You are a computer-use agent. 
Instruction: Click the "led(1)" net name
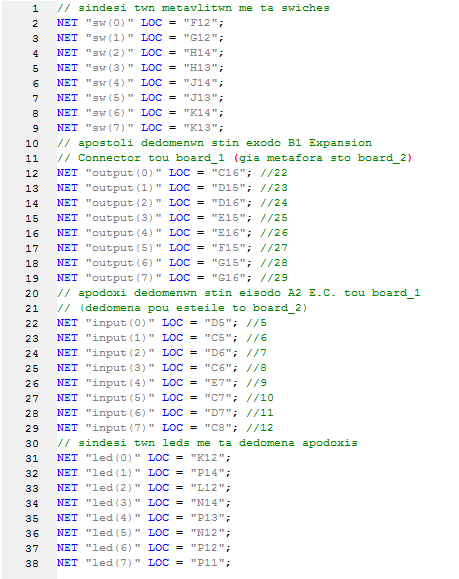pos(113,473)
